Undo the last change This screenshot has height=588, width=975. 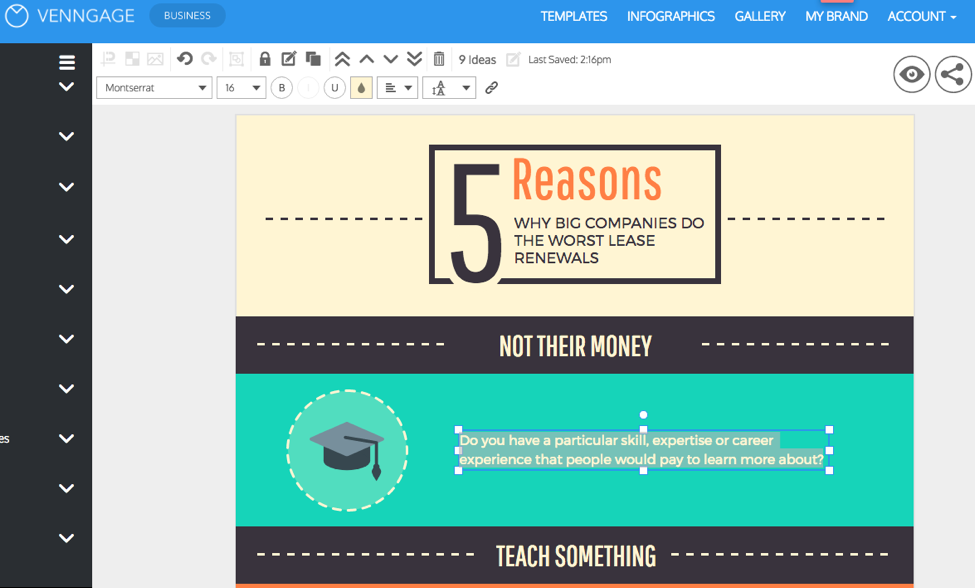[186, 58]
